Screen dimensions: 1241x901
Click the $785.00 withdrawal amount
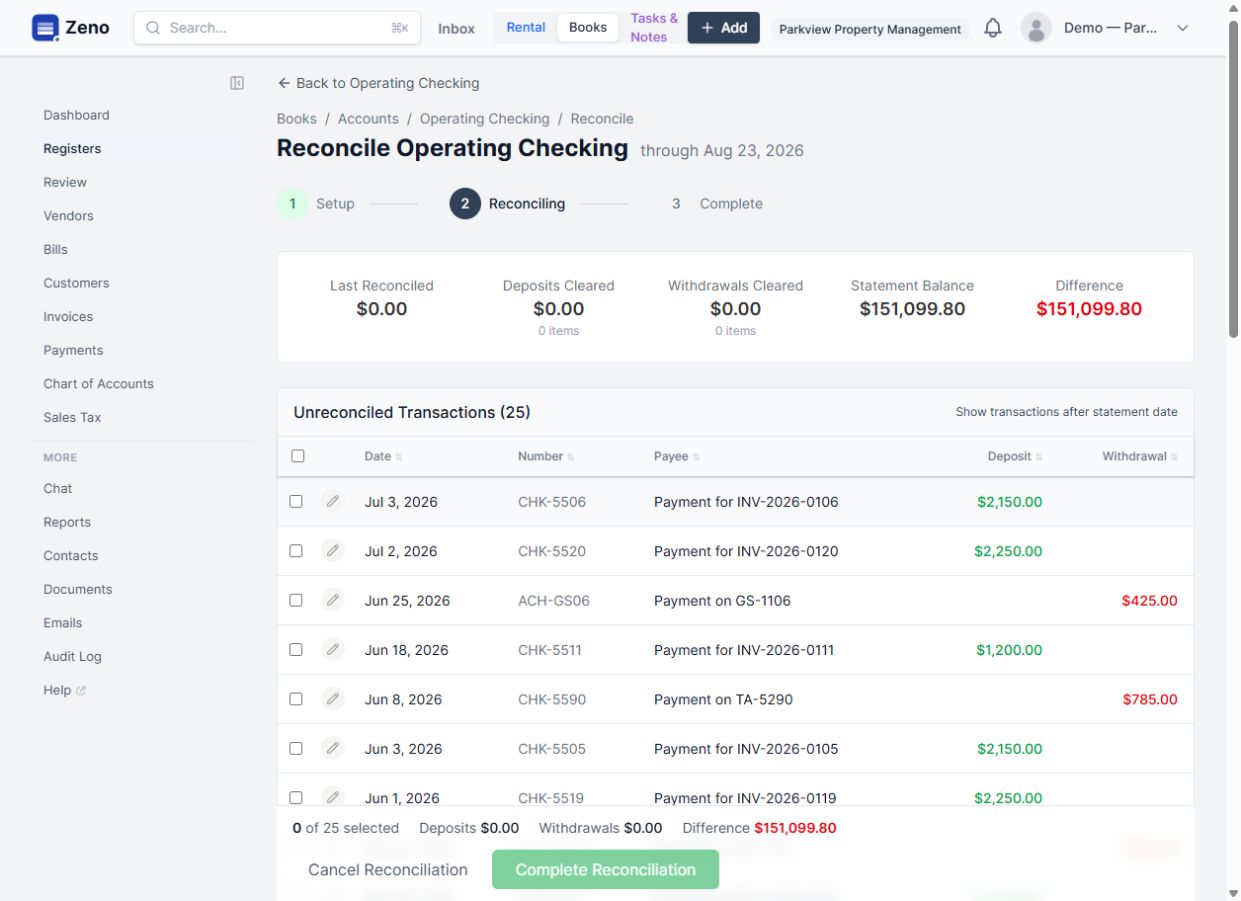1150,699
